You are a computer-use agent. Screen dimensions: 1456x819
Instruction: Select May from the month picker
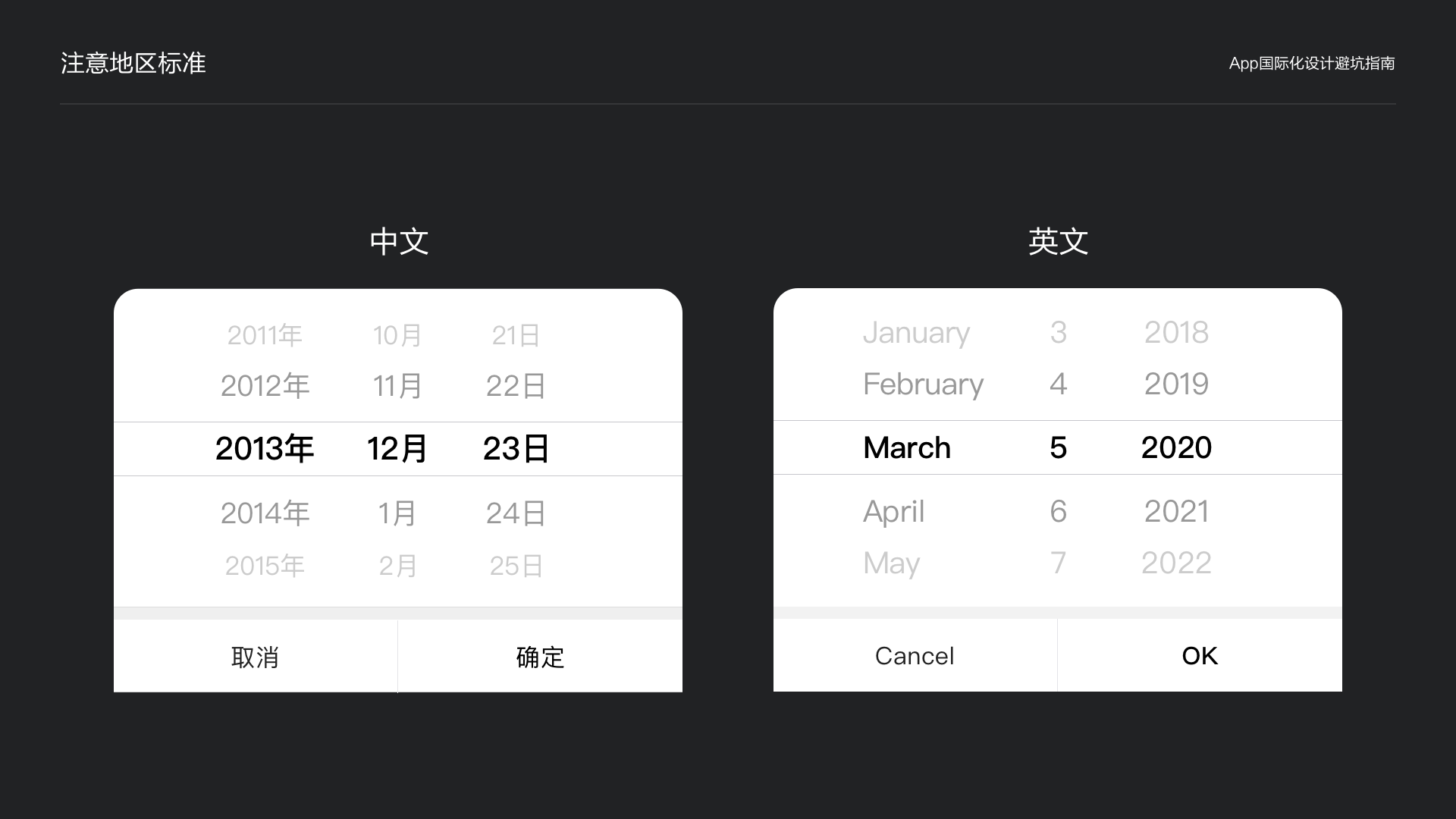pyautogui.click(x=891, y=563)
